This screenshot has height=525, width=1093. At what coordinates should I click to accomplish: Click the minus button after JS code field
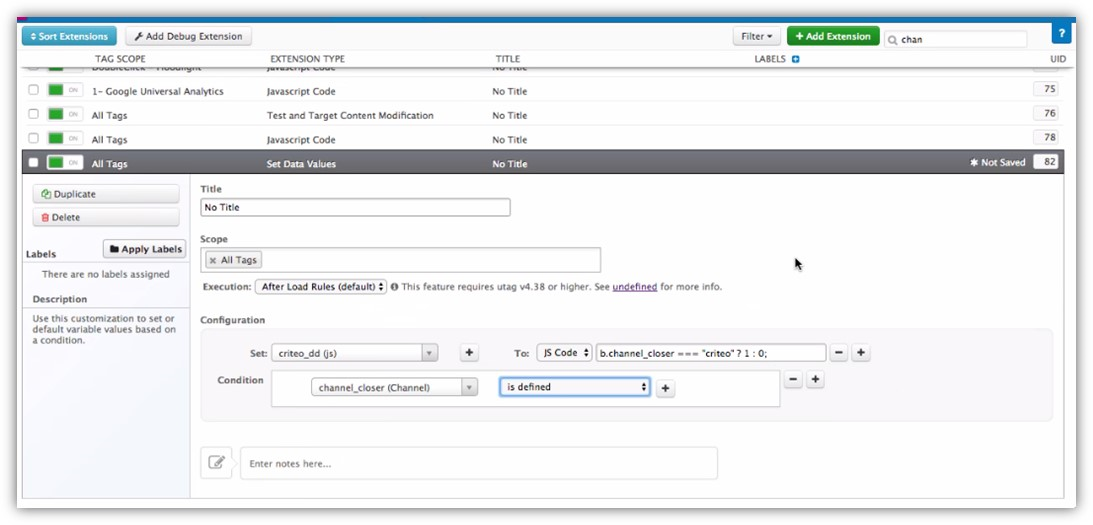click(839, 353)
